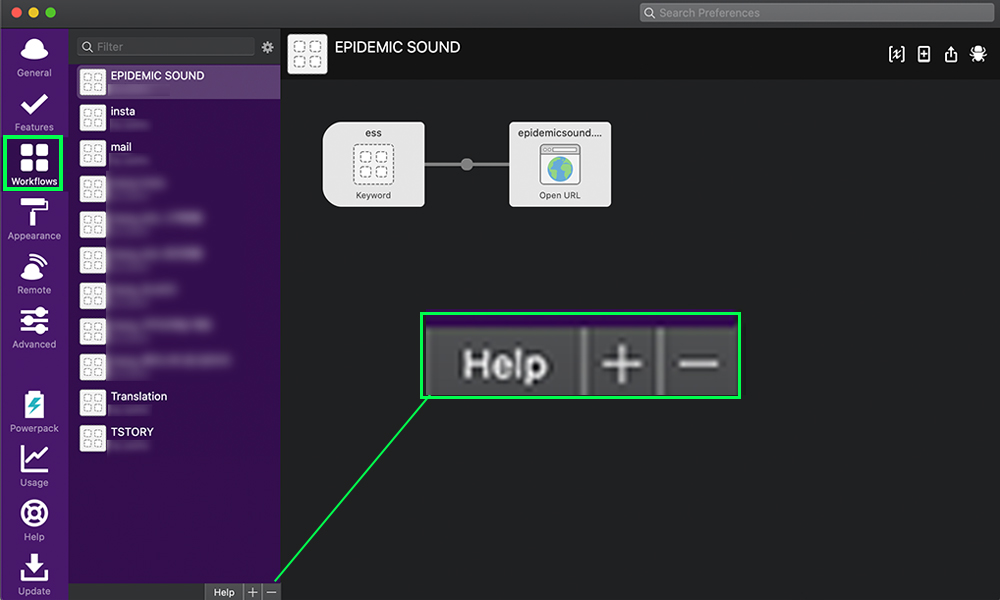Click the share/export workflow icon
Viewport: 1000px width, 600px height.
pos(951,54)
